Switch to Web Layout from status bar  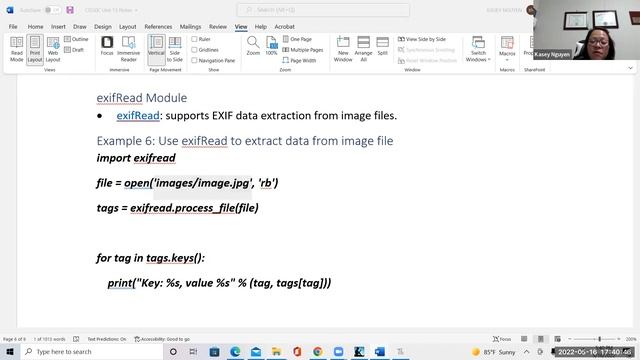pyautogui.click(x=557, y=339)
